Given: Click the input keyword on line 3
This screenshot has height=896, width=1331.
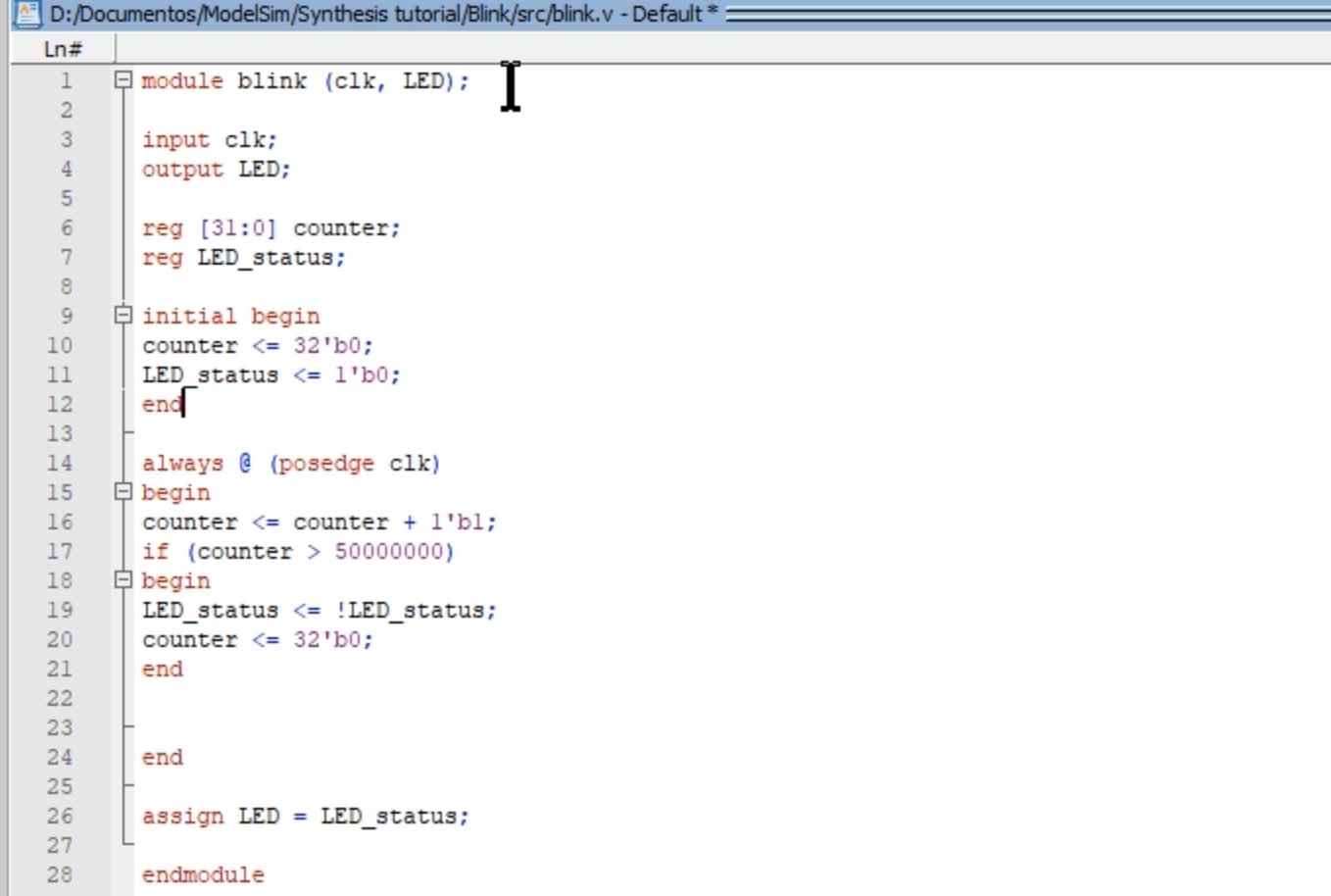Looking at the screenshot, I should click(x=175, y=140).
